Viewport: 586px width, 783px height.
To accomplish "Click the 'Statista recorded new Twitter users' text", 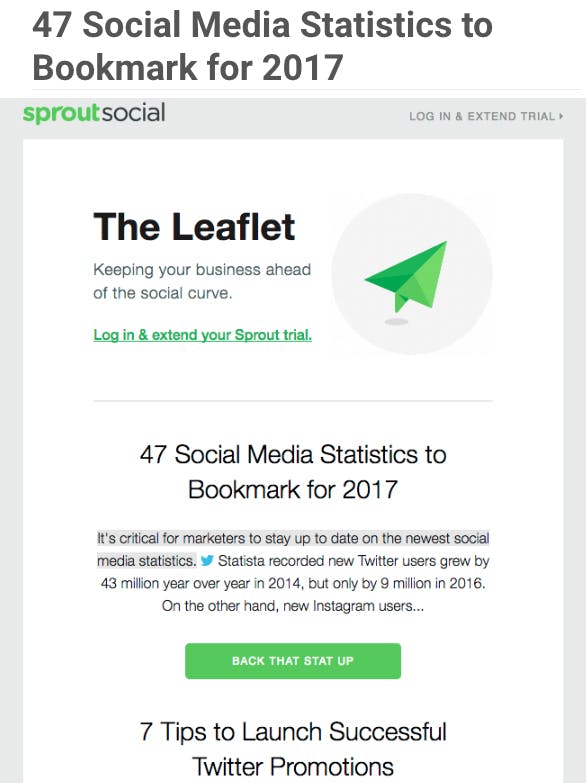I will point(353,561).
